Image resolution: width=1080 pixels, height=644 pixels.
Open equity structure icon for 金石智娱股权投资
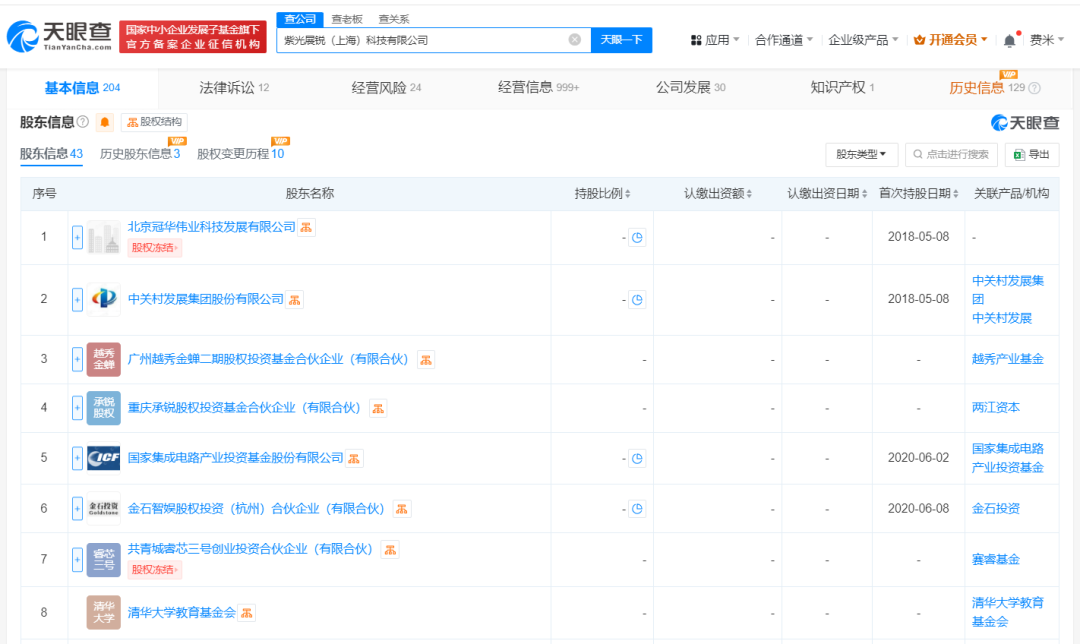(x=402, y=509)
